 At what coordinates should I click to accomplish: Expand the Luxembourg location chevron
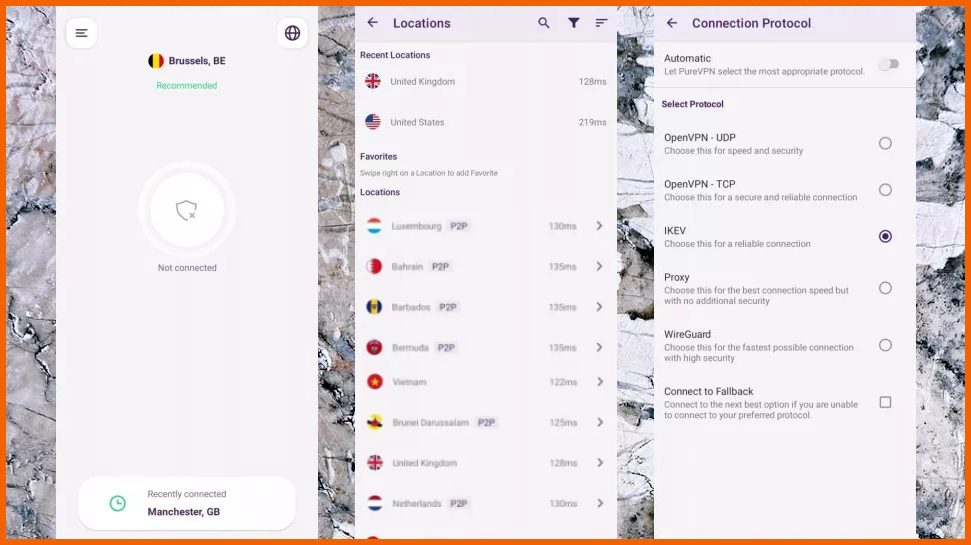599,226
